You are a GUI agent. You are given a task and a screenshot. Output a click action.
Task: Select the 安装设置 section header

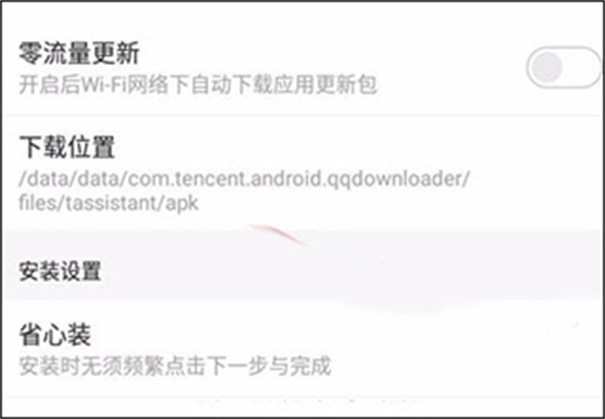60,271
